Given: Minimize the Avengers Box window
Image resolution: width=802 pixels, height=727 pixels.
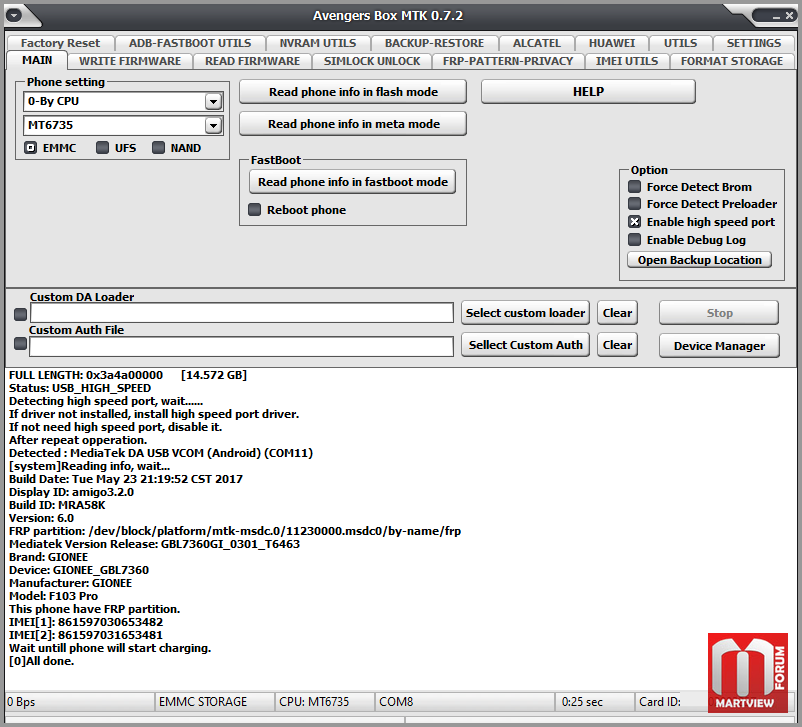Looking at the screenshot, I should (776, 16).
